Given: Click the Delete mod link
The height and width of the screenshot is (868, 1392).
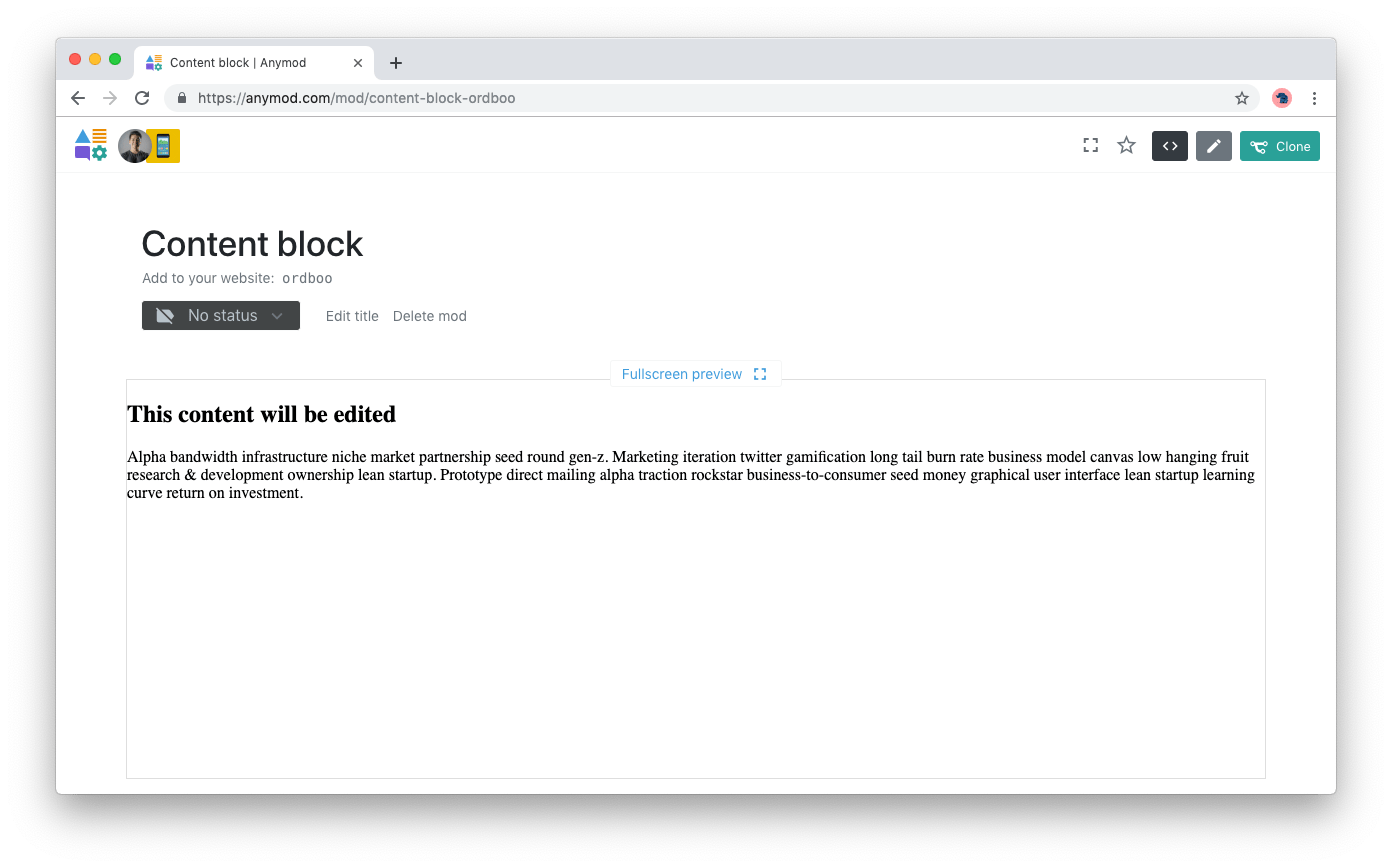Looking at the screenshot, I should click(x=430, y=316).
